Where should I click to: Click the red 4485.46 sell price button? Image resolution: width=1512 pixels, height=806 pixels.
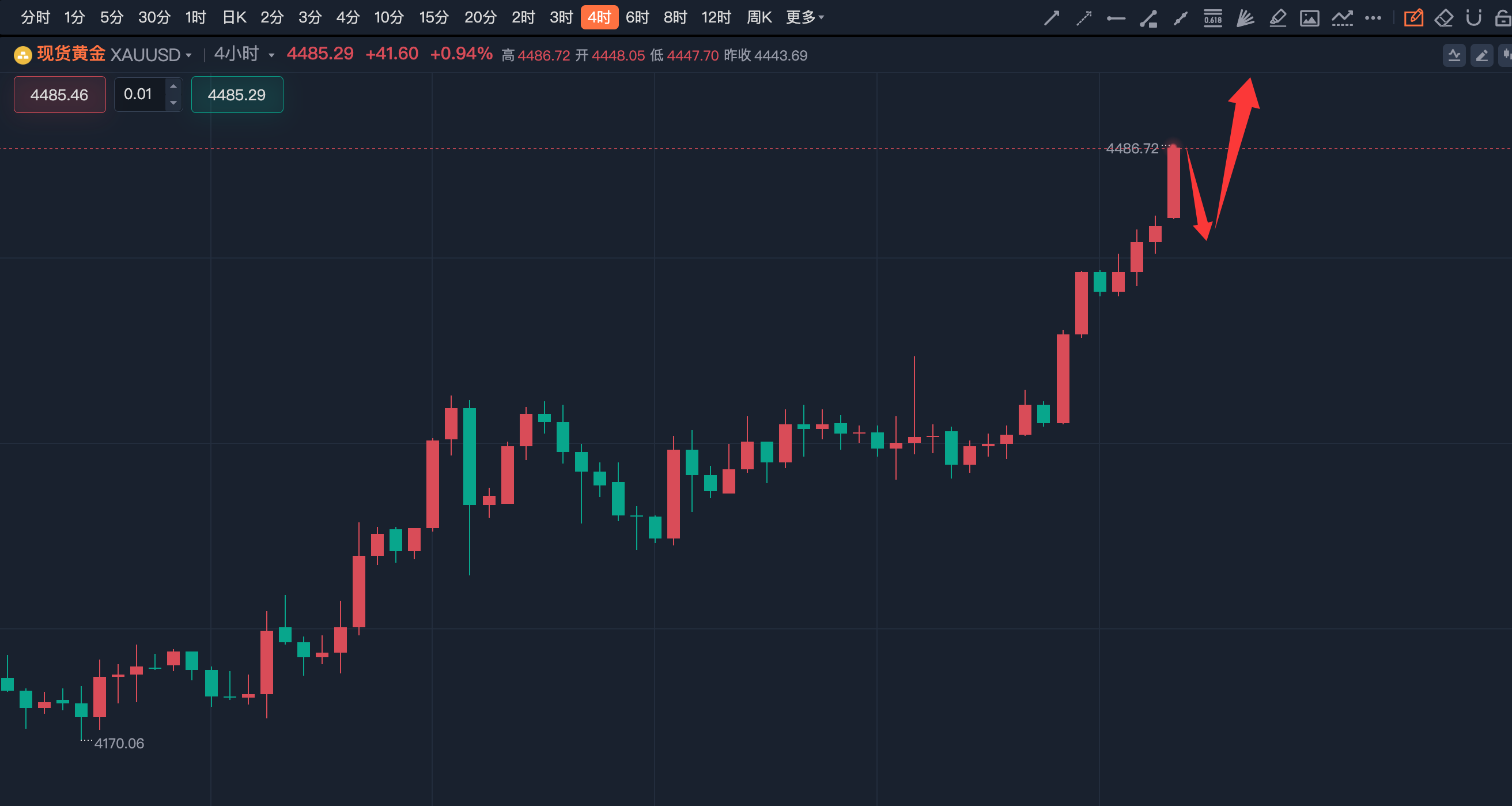click(60, 95)
